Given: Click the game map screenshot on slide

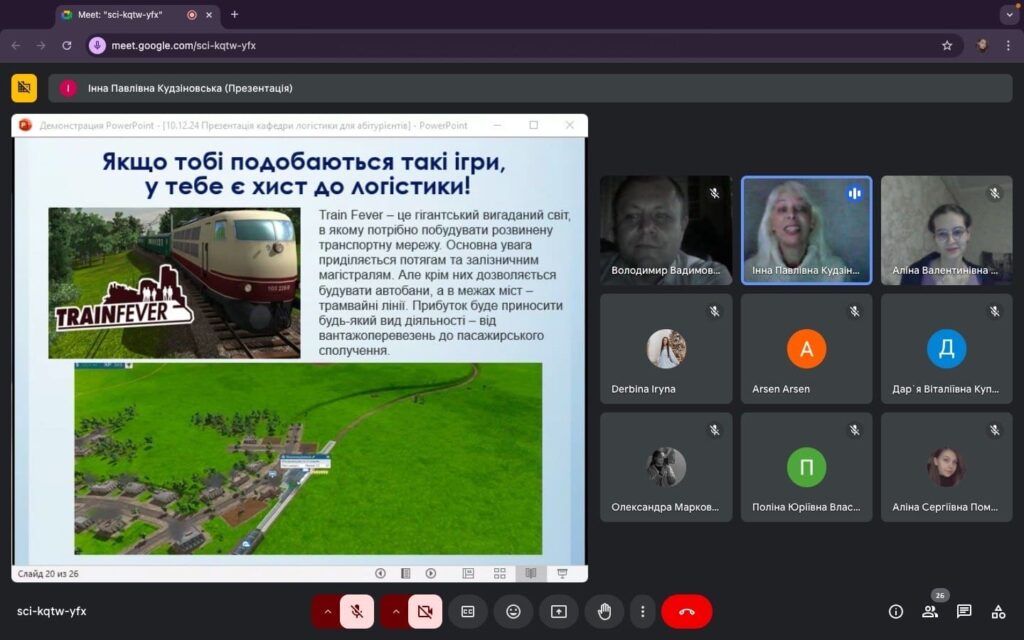Looking at the screenshot, I should point(308,458).
